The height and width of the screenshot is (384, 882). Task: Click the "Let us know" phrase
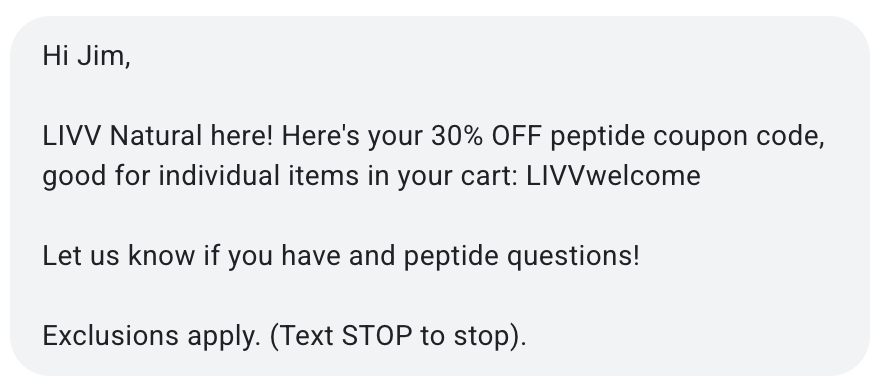pos(119,256)
